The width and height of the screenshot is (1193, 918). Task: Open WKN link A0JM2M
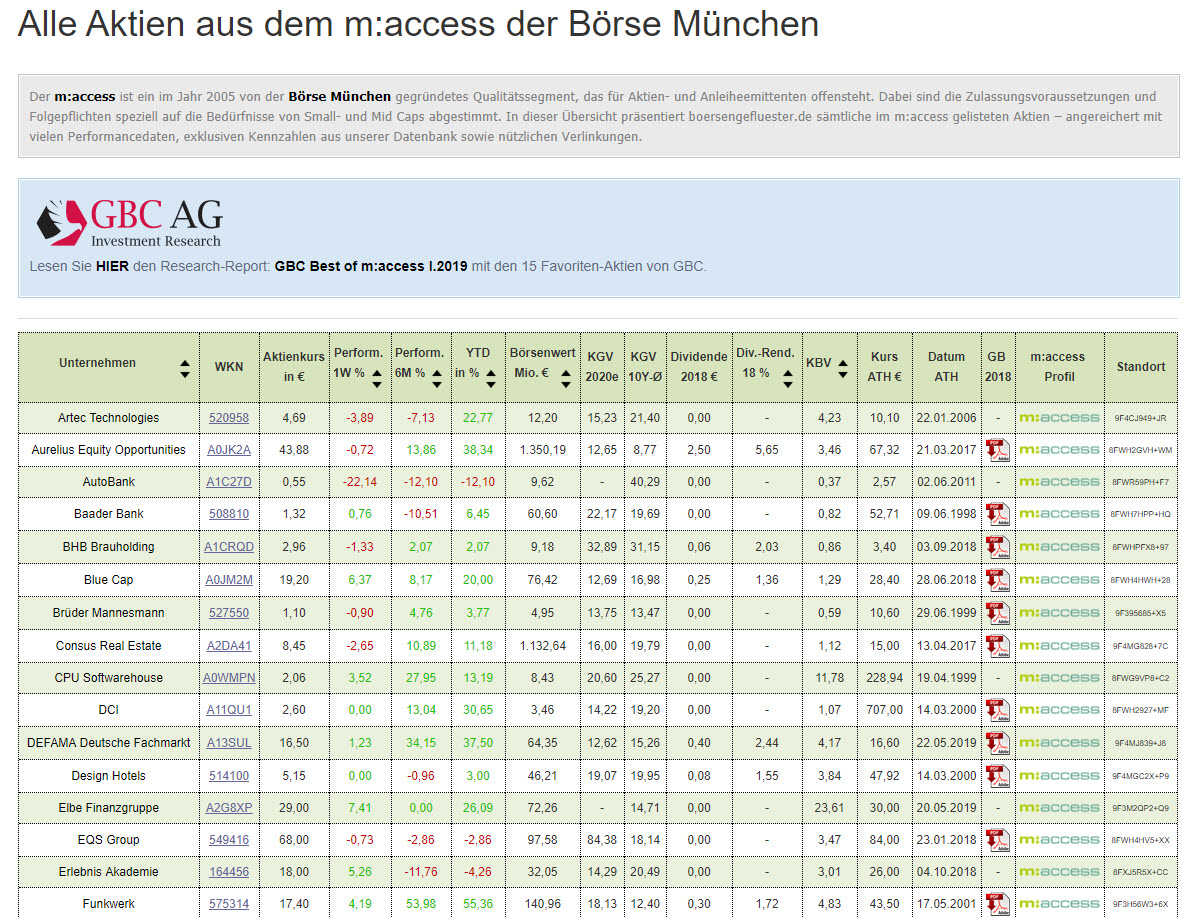[229, 580]
